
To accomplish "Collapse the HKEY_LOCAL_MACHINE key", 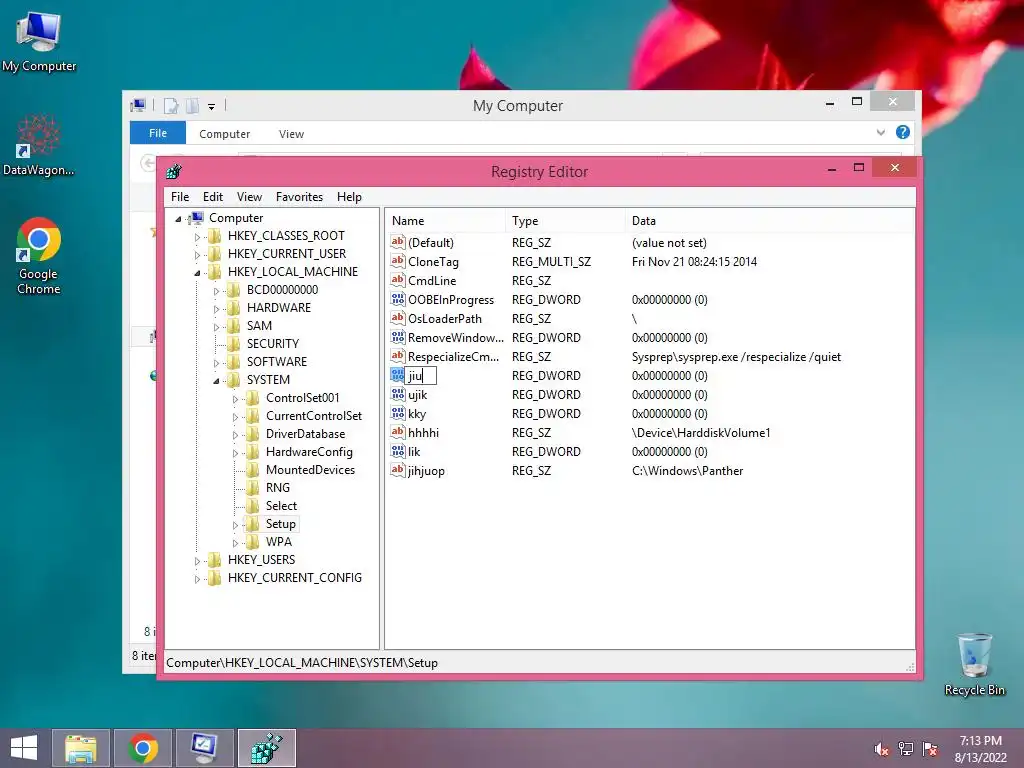I will [197, 273].
